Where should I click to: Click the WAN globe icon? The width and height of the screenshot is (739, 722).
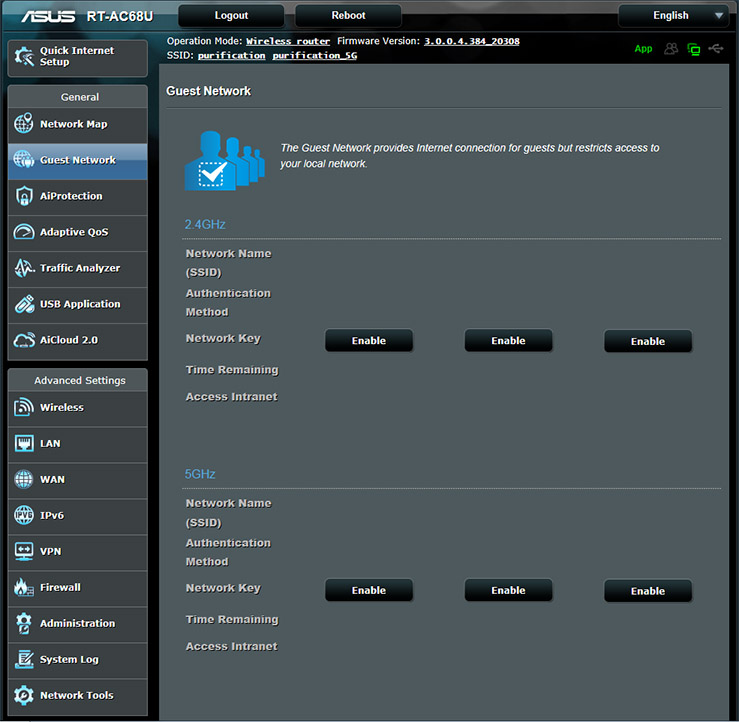click(x=24, y=479)
